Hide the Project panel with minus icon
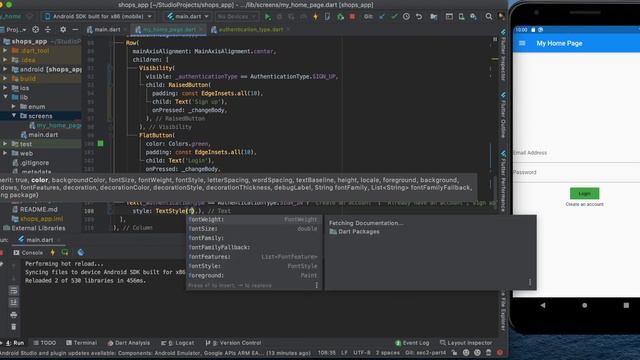The height and width of the screenshot is (360, 640). [x=75, y=29]
